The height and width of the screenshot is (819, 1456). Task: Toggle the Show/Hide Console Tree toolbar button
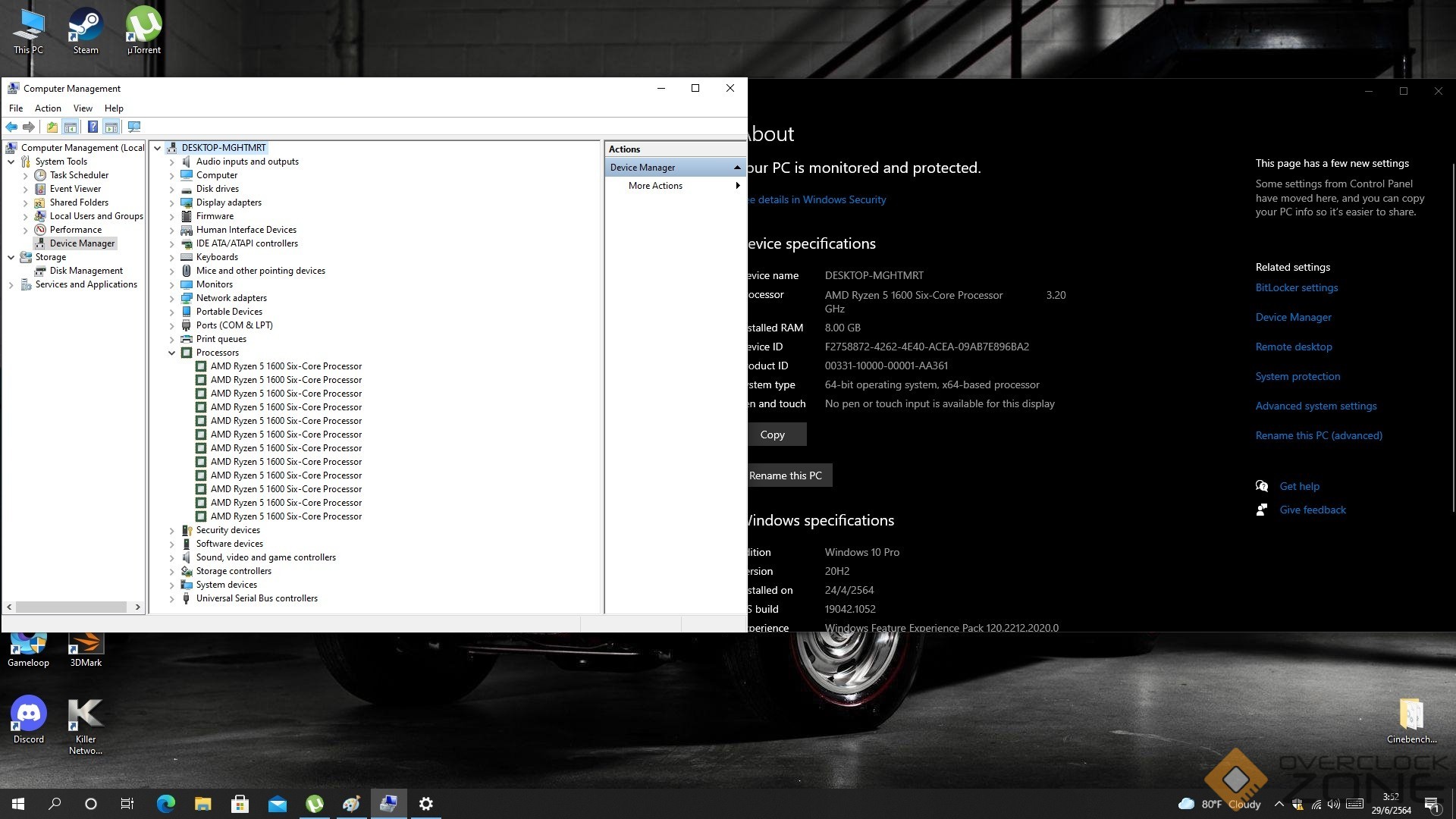tap(71, 127)
